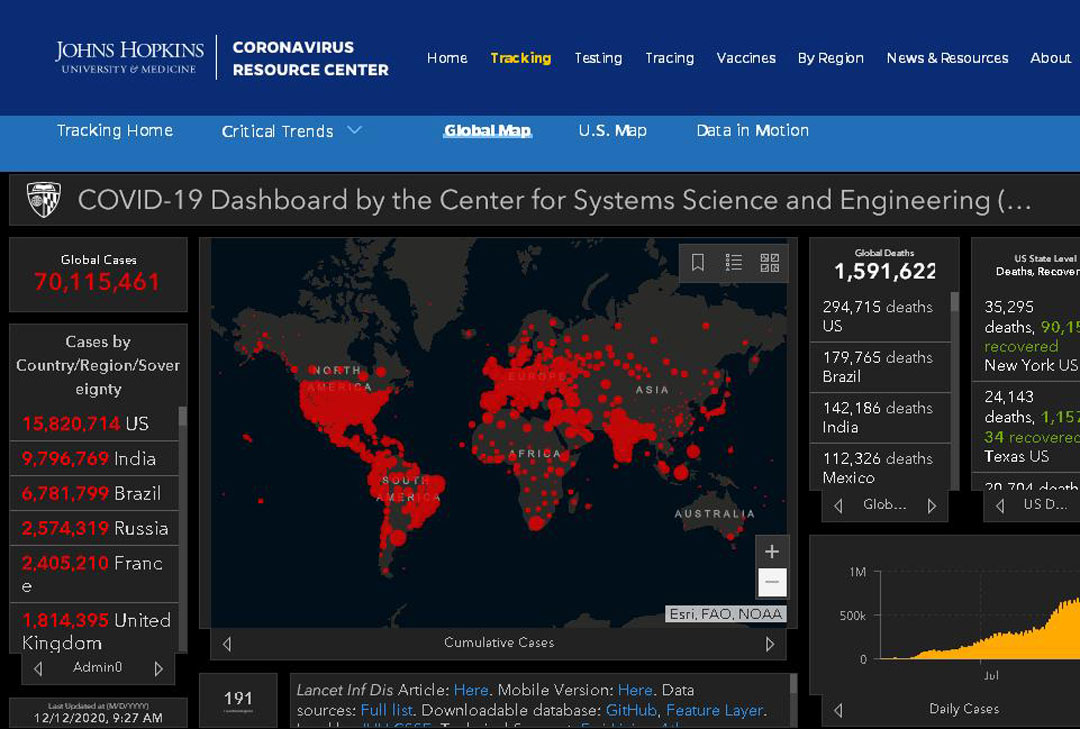The height and width of the screenshot is (729, 1080).
Task: Go to Tracking Home
Action: coord(115,130)
